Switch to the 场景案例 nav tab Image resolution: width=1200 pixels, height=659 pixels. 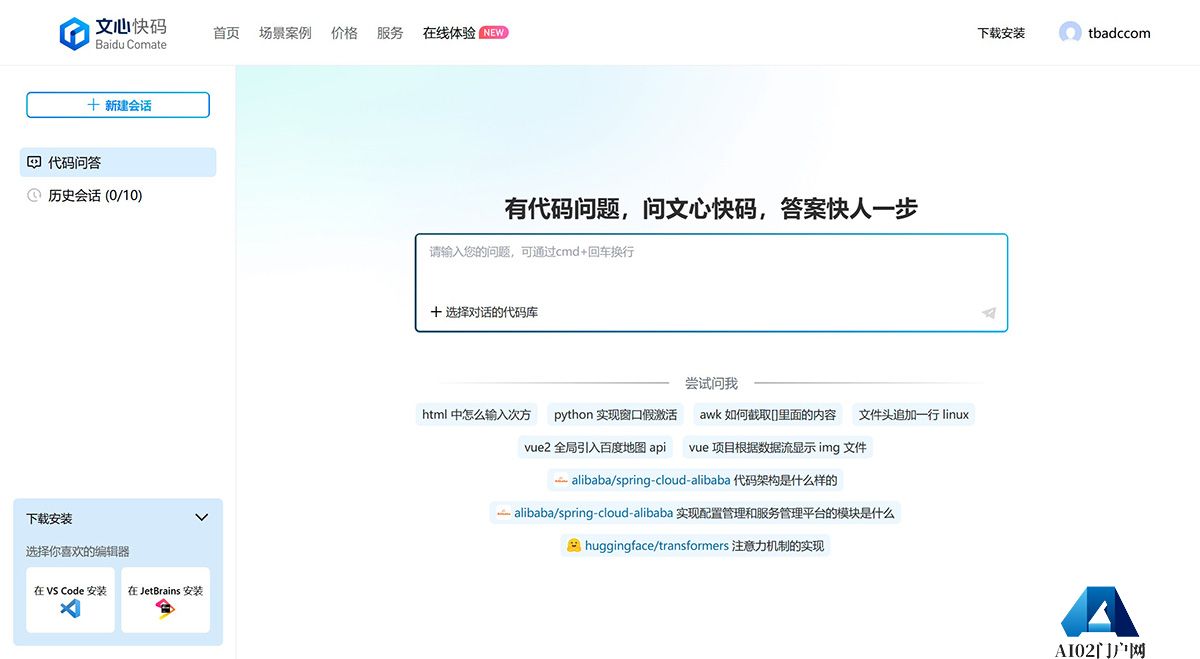[285, 32]
